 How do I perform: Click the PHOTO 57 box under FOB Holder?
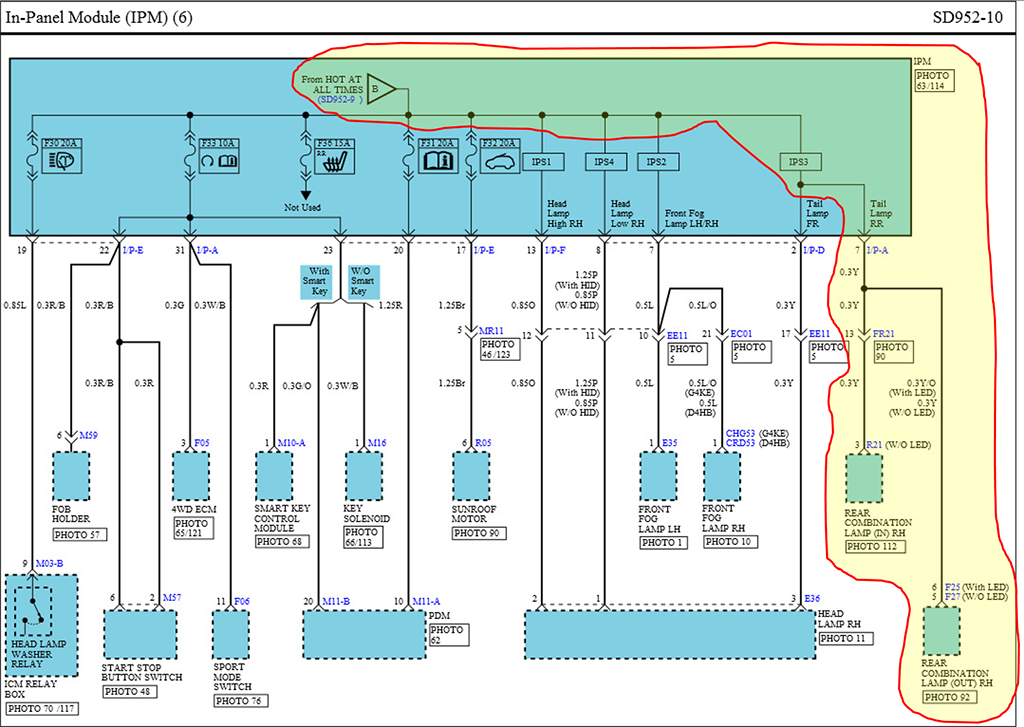82,536
